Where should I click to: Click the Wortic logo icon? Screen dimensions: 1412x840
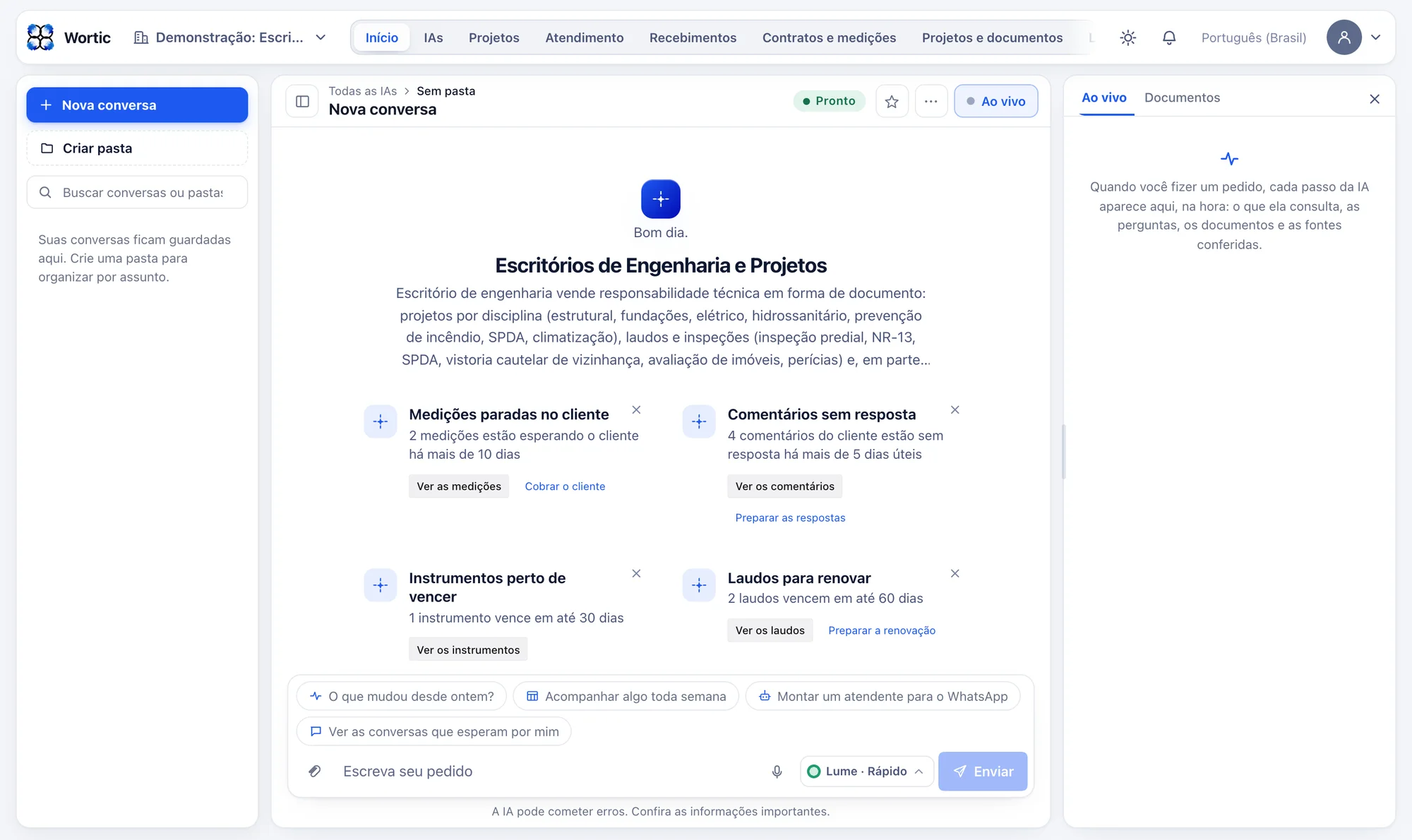[40, 37]
